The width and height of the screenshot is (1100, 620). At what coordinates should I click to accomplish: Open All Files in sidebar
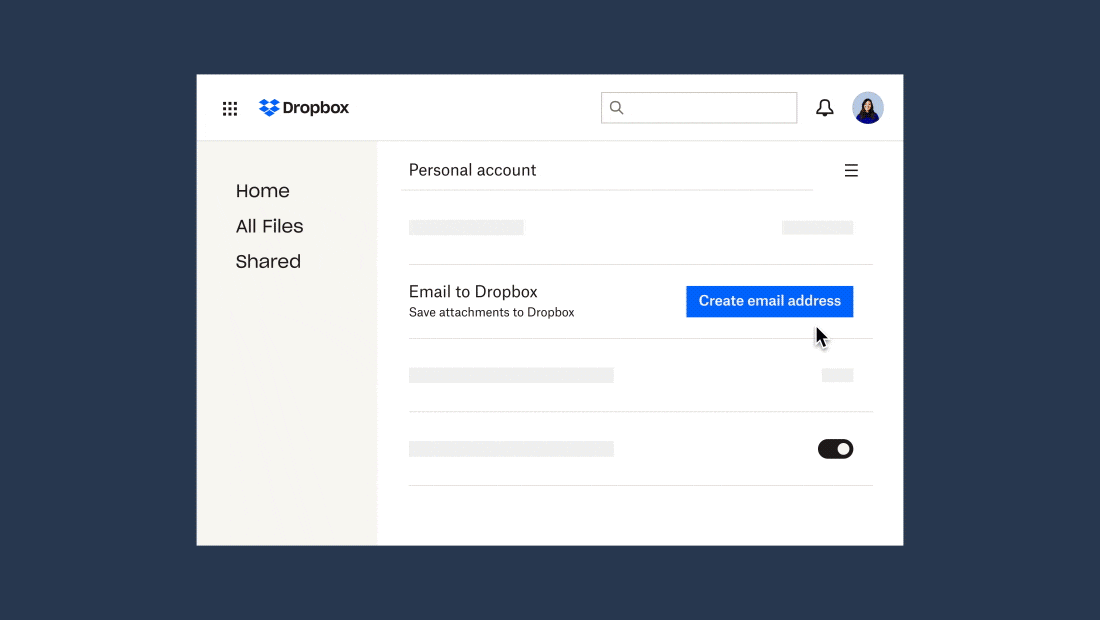pos(269,226)
